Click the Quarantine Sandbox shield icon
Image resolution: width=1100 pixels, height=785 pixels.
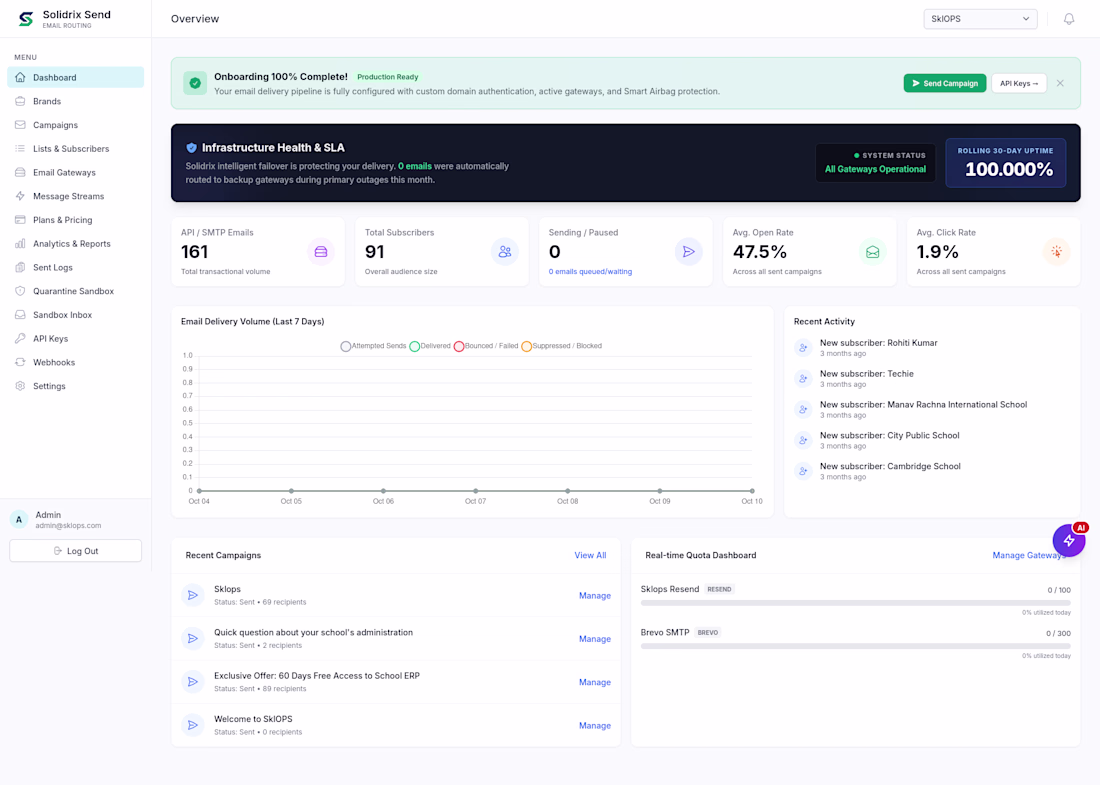[20, 291]
